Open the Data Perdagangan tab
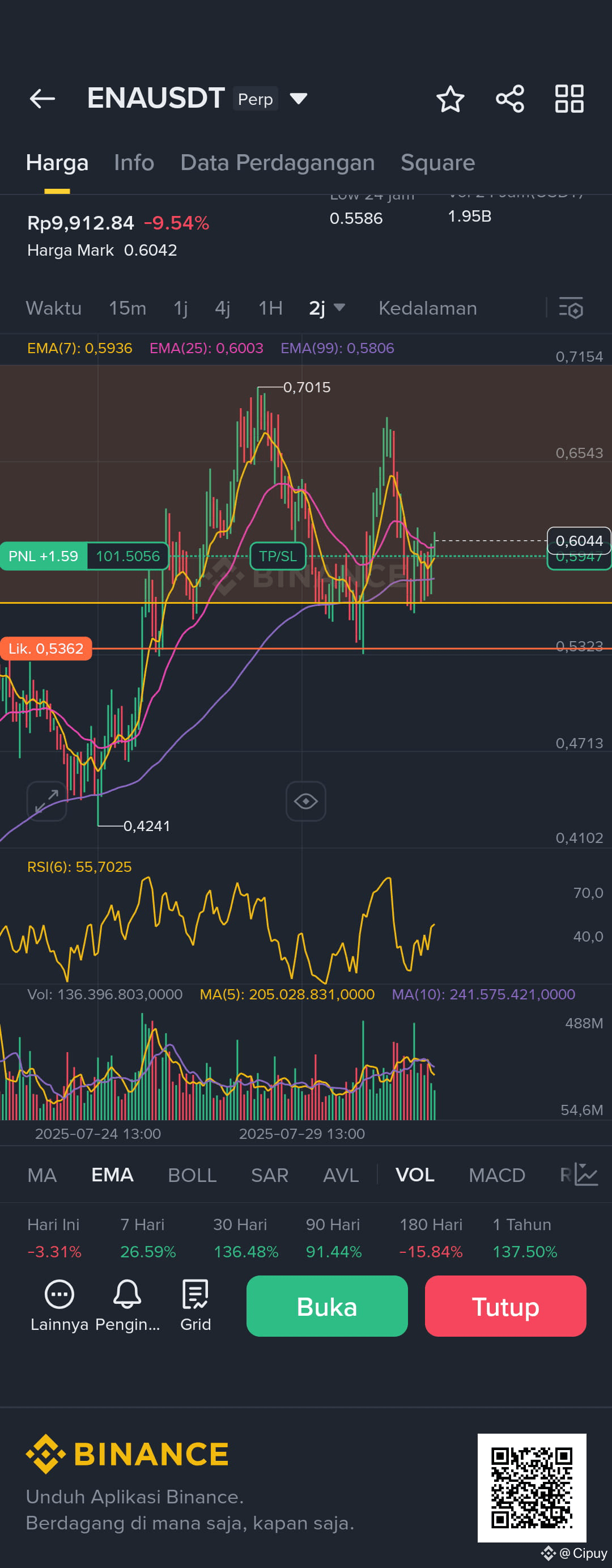 pyautogui.click(x=278, y=163)
